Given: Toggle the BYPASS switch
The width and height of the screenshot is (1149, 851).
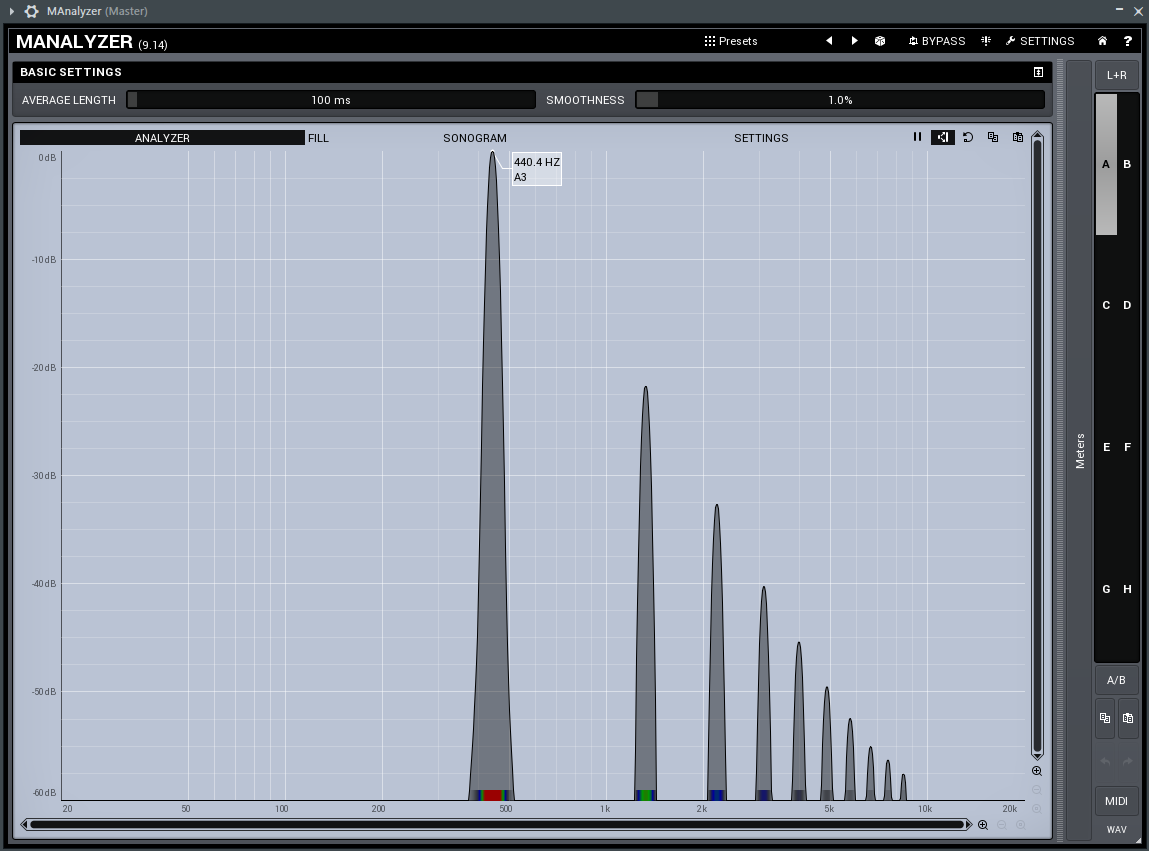Looking at the screenshot, I should 937,41.
